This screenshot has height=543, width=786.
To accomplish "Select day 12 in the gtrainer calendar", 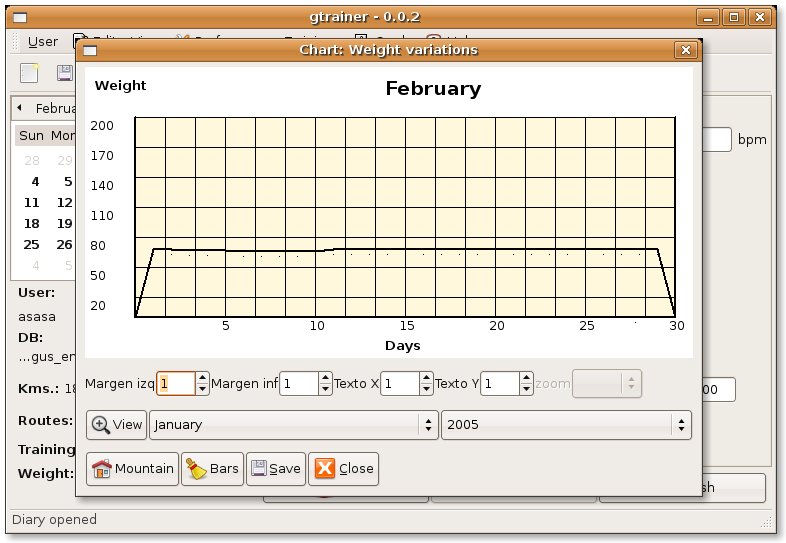I will coord(64,203).
